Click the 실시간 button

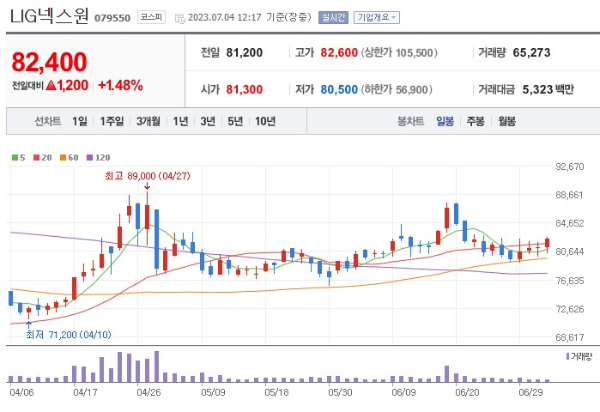pos(333,18)
